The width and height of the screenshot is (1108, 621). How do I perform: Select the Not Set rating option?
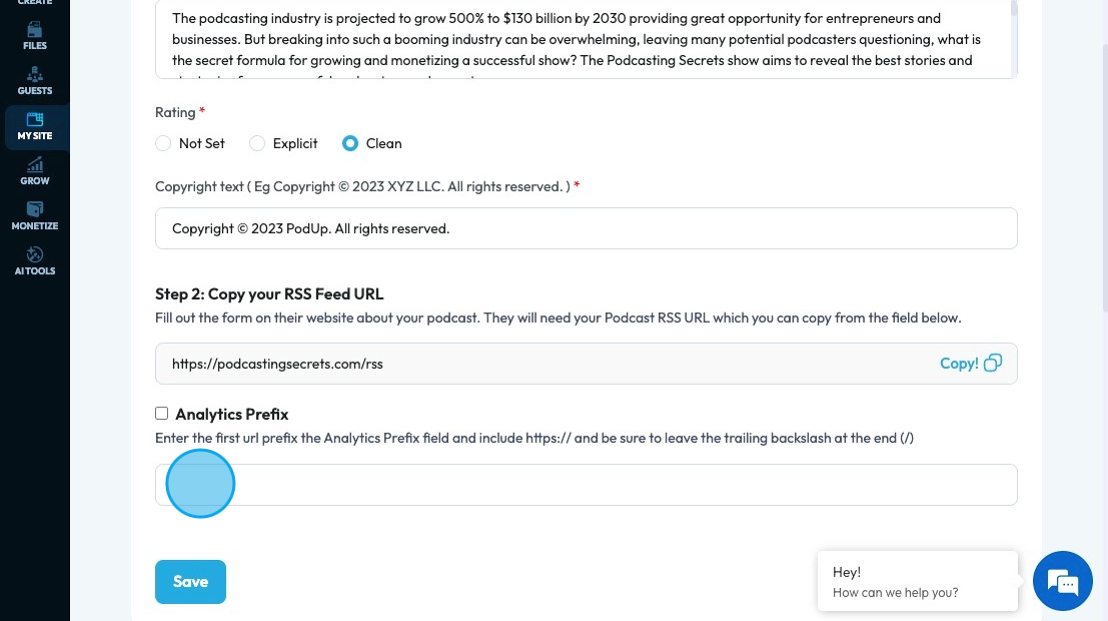click(164, 144)
